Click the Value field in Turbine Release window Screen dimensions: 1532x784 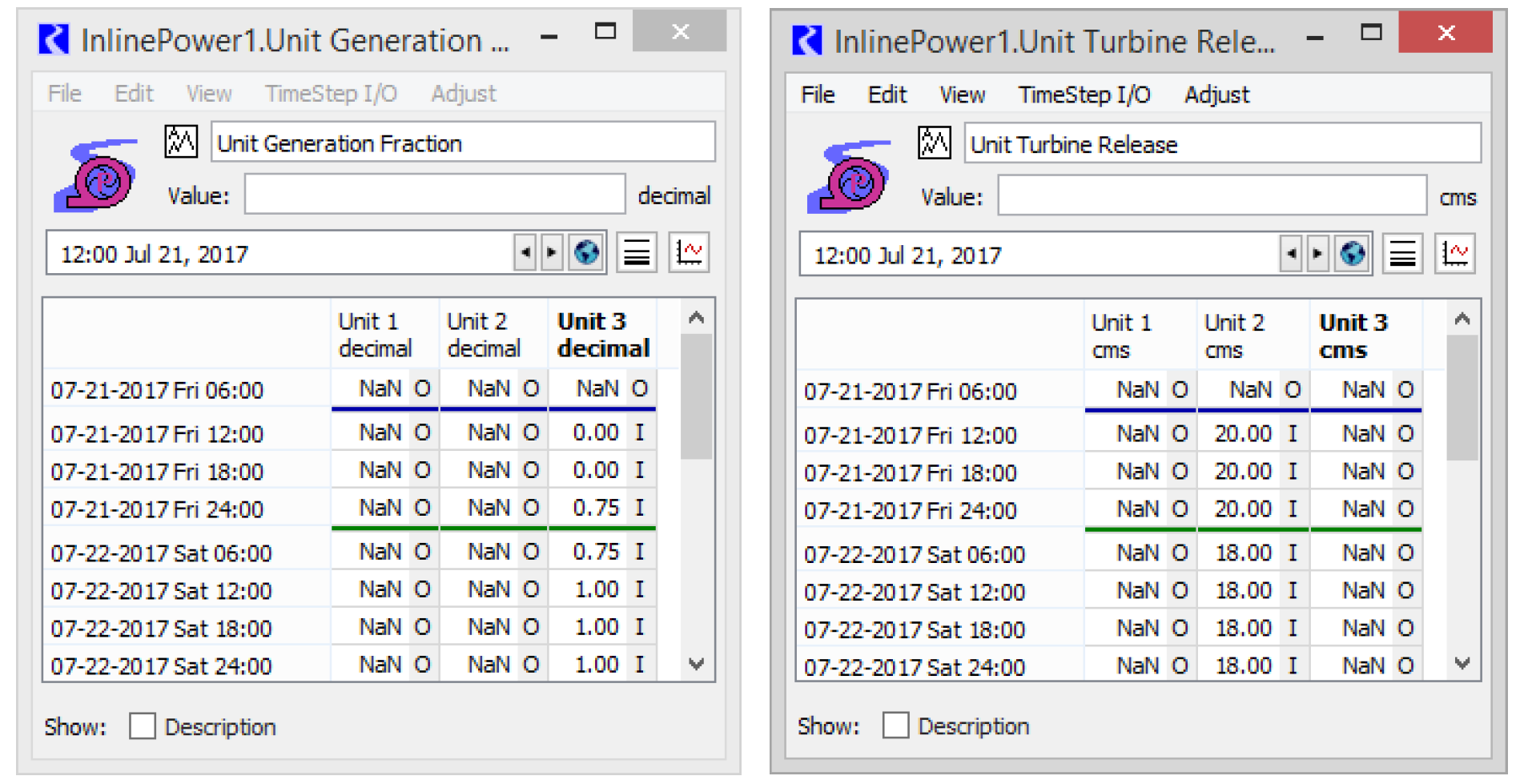click(1211, 196)
